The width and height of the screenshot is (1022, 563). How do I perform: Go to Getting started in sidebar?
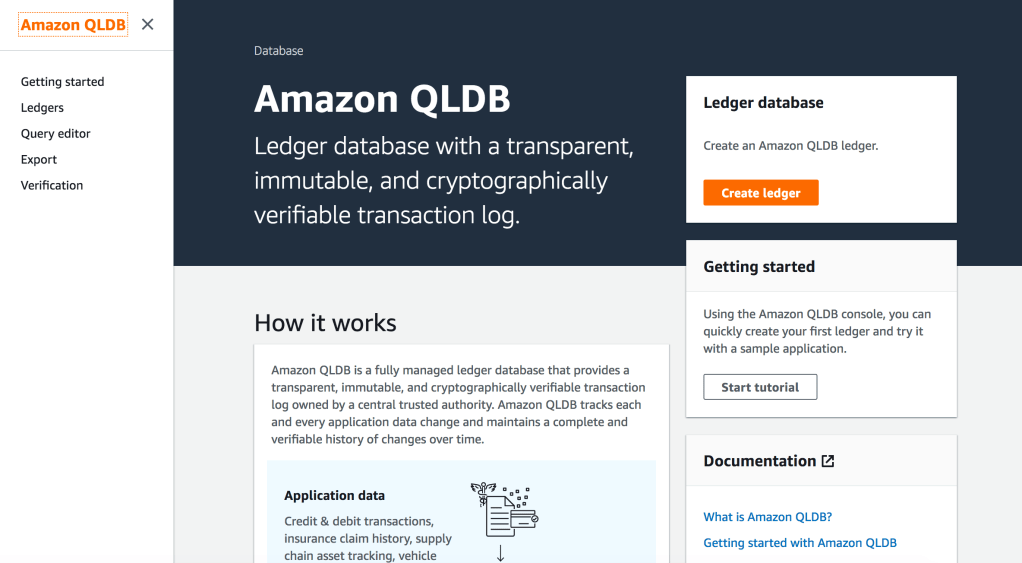click(62, 82)
